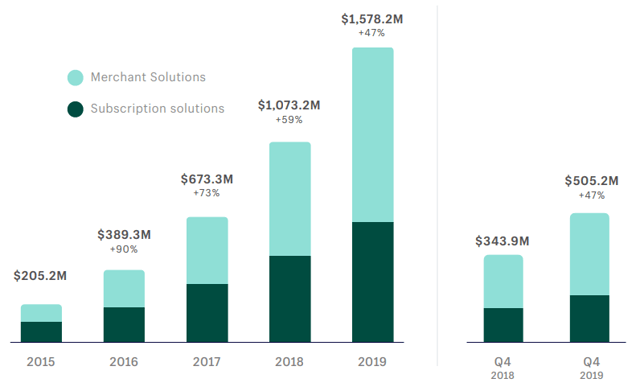Image resolution: width=640 pixels, height=391 pixels.
Task: Click the $505.2M label for Q4 2019
Action: [x=591, y=181]
